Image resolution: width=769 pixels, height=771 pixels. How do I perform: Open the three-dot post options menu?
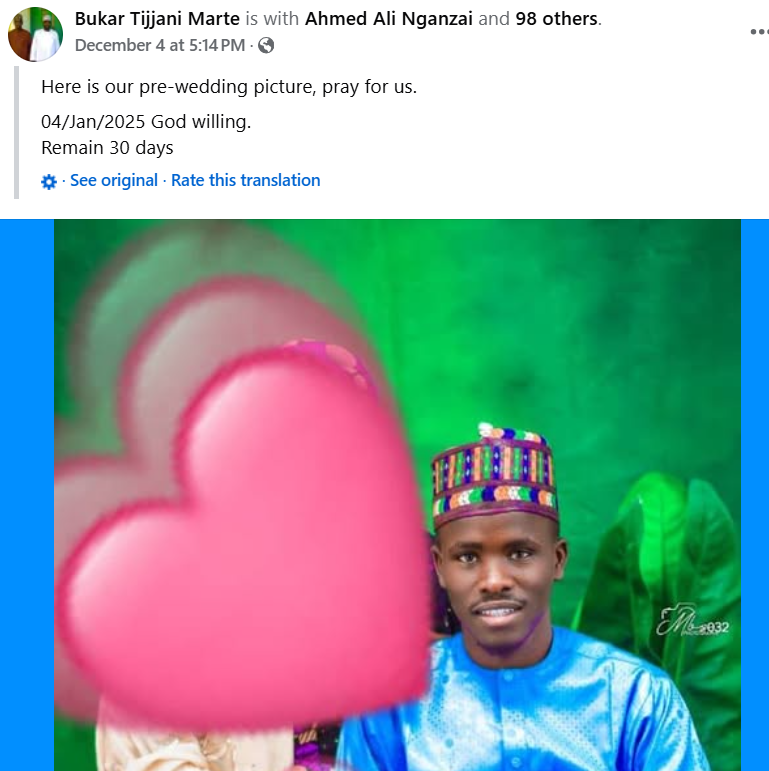point(759,32)
